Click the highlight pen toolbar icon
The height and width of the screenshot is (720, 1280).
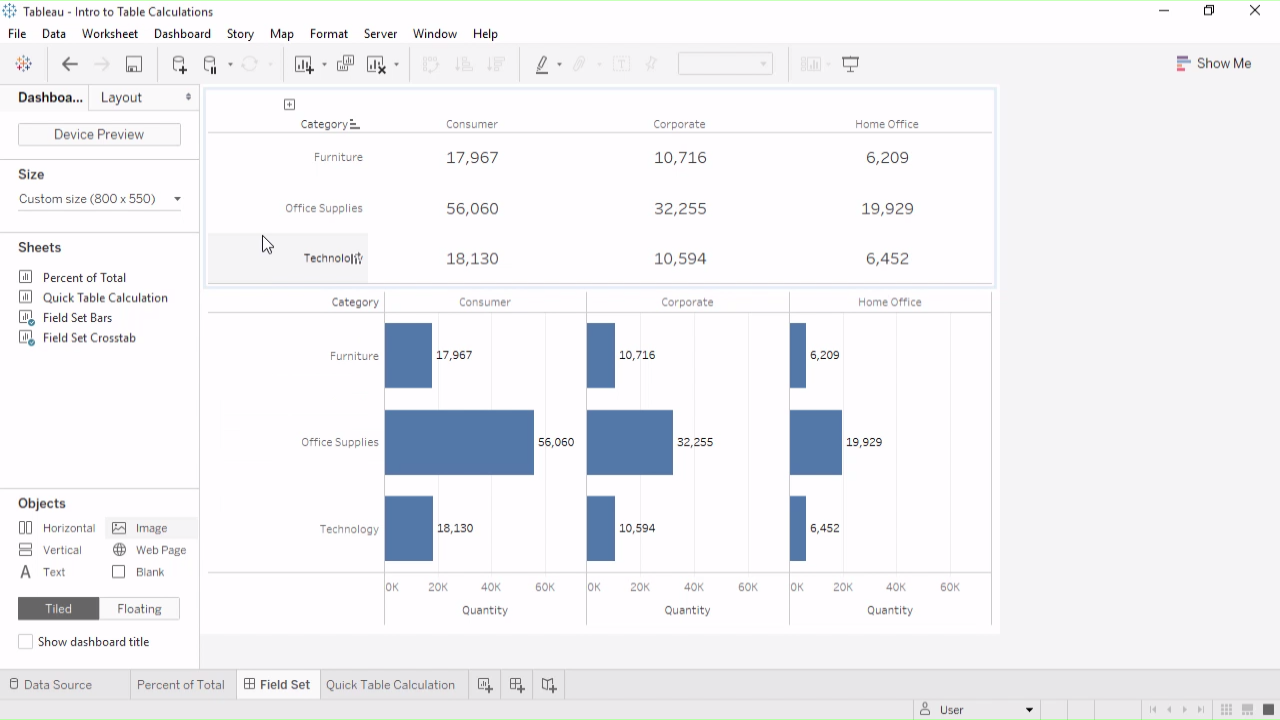(x=542, y=64)
